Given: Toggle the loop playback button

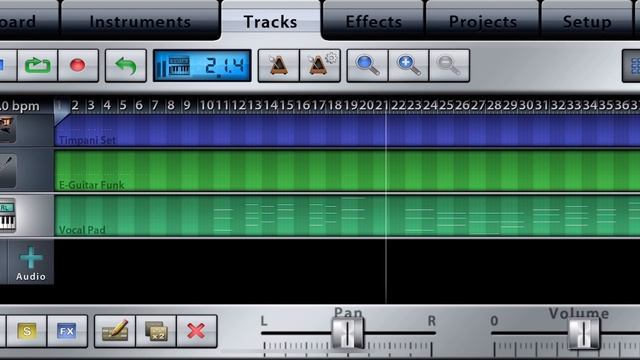Looking at the screenshot, I should tap(38, 65).
